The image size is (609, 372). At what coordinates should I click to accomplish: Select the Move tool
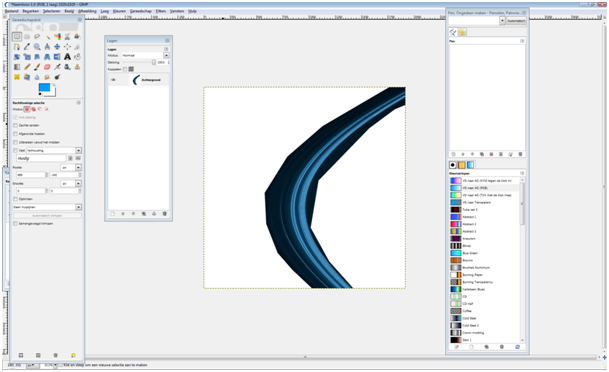[57, 47]
